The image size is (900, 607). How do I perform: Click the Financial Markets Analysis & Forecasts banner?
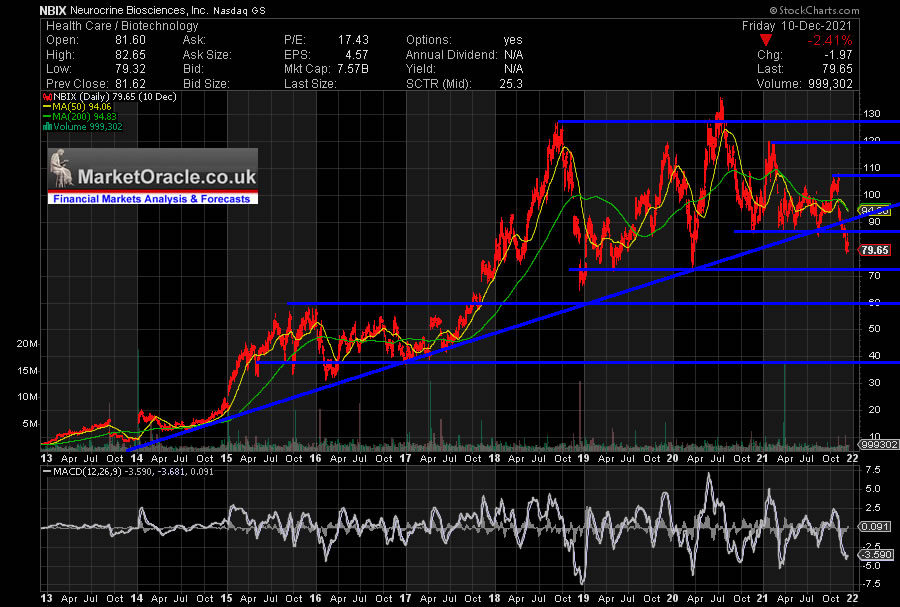pos(152,199)
